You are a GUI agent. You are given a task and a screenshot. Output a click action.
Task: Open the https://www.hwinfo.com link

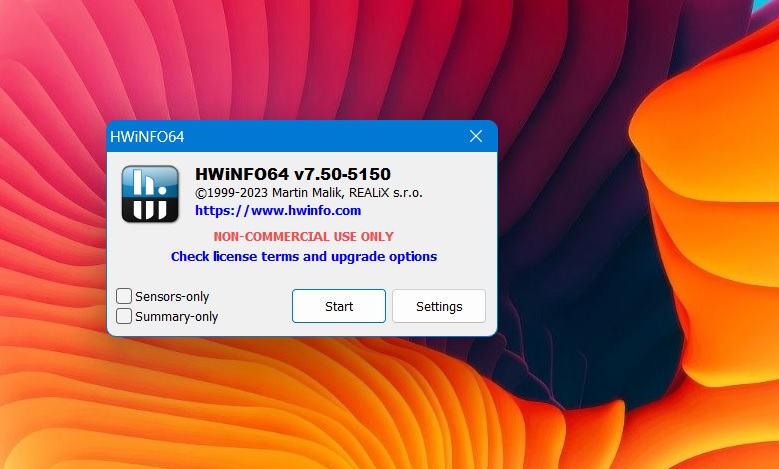278,211
